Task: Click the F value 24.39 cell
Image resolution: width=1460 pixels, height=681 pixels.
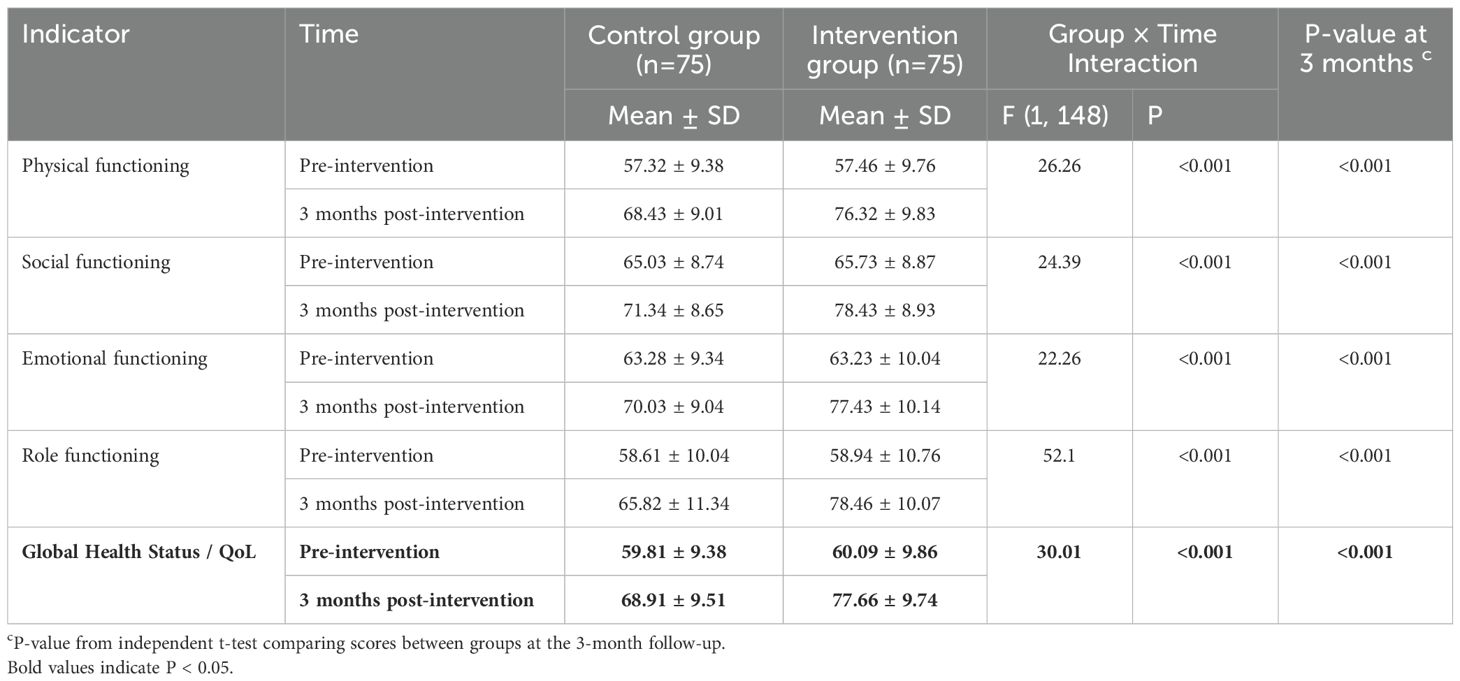Action: pyautogui.click(x=1060, y=263)
